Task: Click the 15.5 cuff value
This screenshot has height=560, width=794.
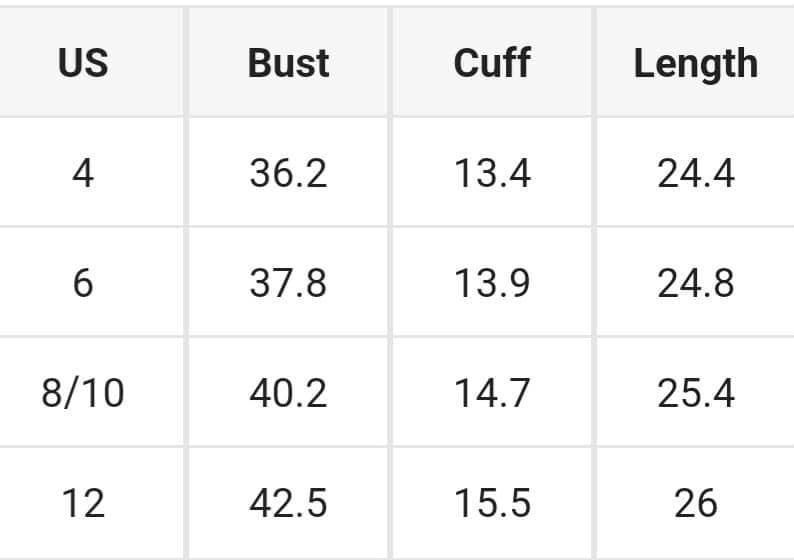Action: [492, 502]
